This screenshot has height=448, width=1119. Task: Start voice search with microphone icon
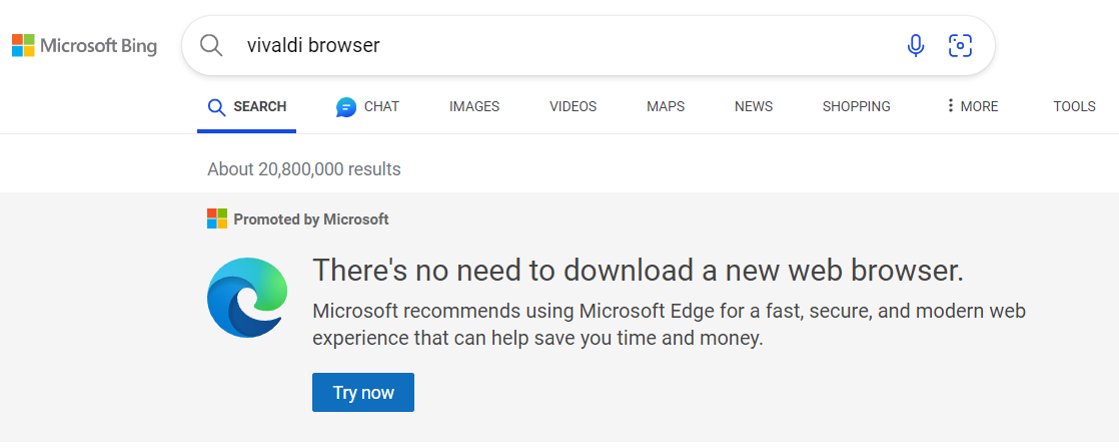tap(915, 46)
